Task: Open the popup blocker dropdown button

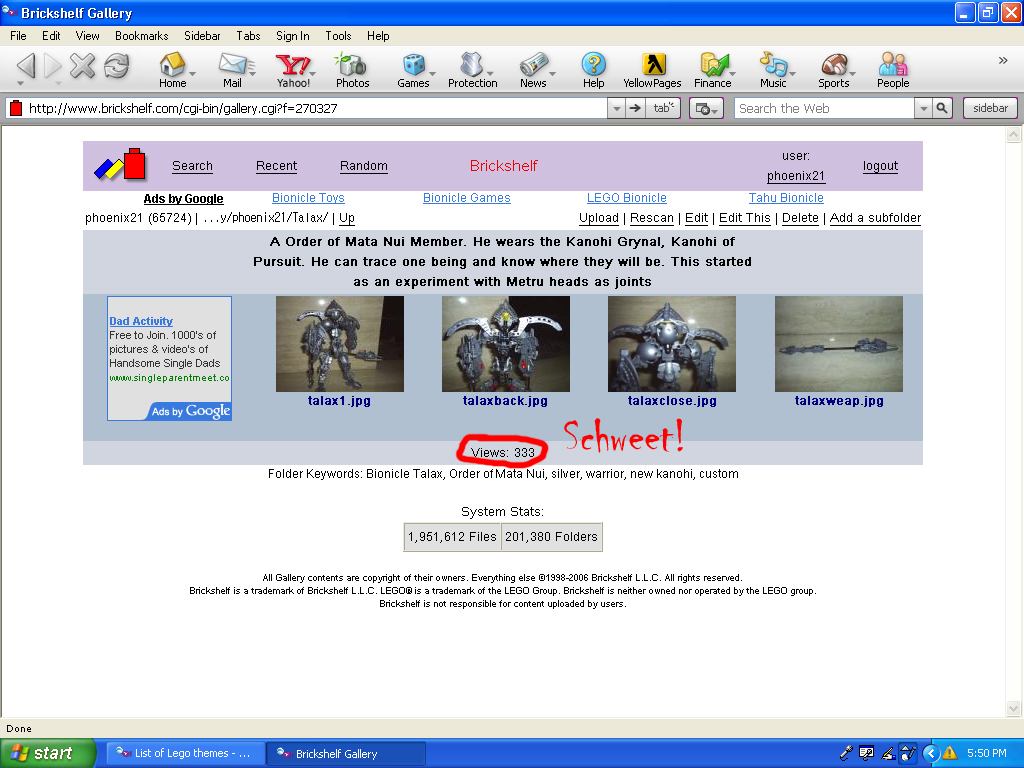Action: click(706, 108)
